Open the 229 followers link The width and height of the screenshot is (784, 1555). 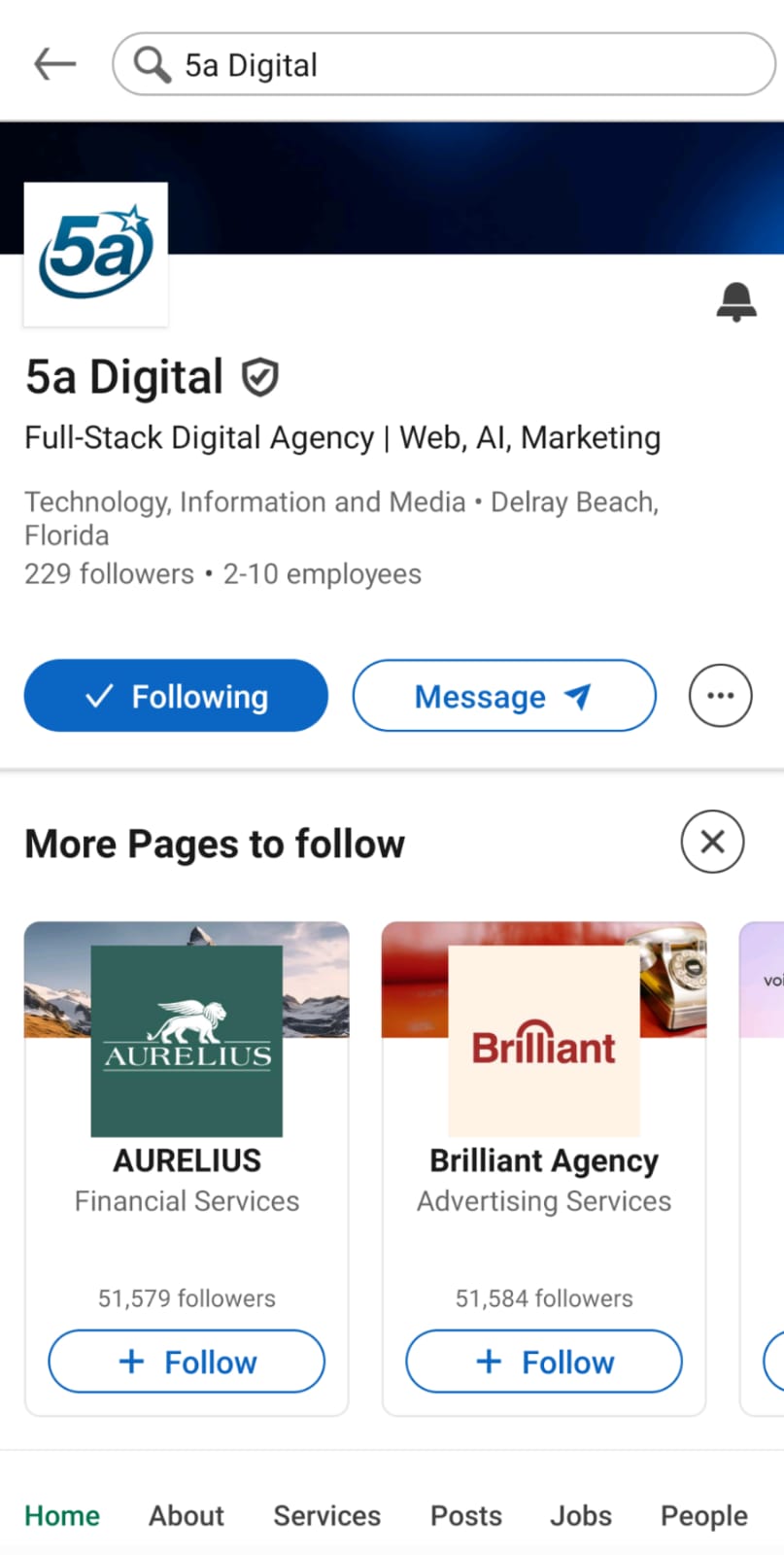[110, 574]
